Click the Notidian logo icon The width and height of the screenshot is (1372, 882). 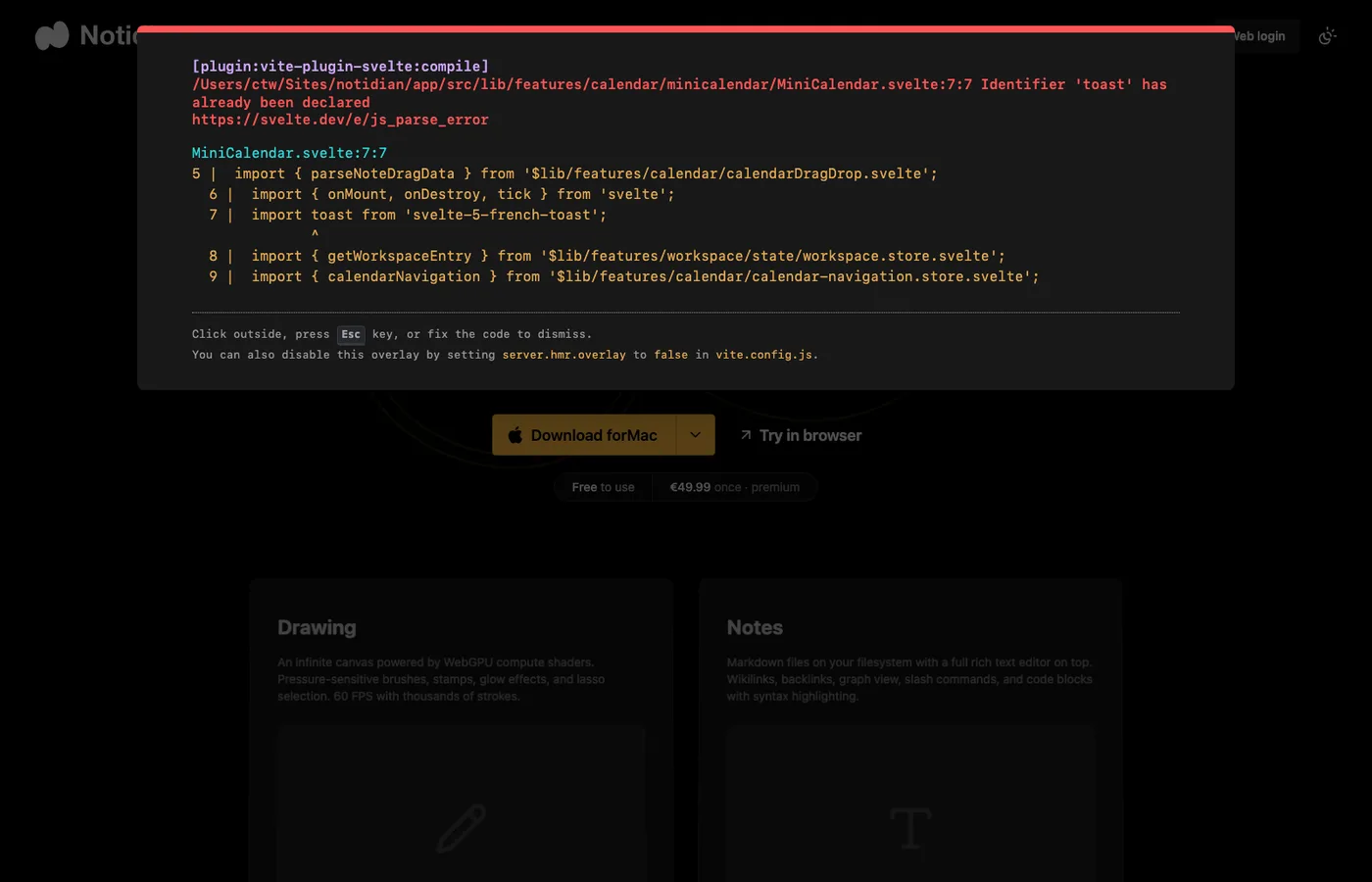point(52,35)
